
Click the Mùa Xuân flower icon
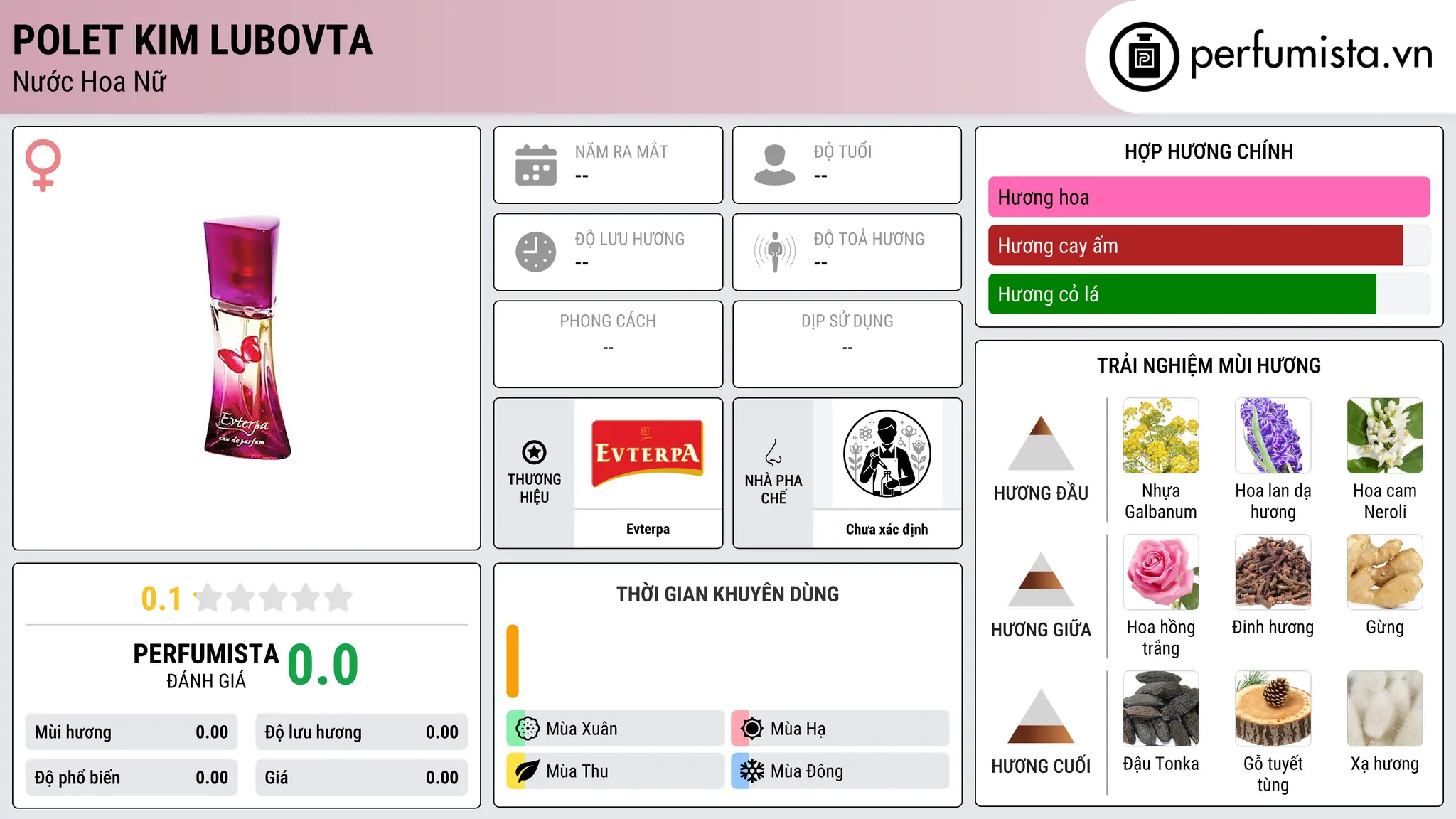point(527,729)
